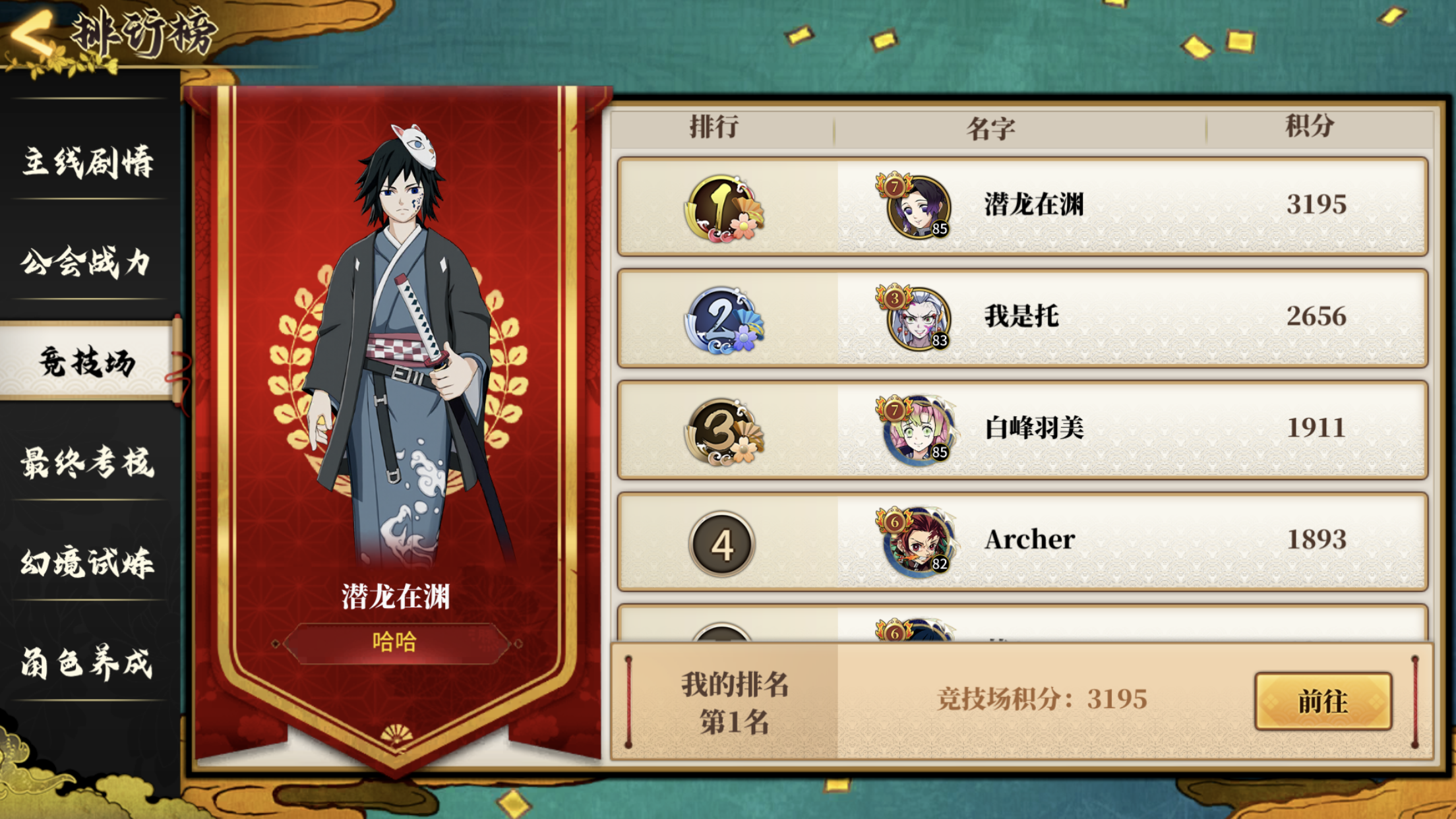This screenshot has height=819, width=1456.
Task: Click the 积分 column header
Action: 1310,126
